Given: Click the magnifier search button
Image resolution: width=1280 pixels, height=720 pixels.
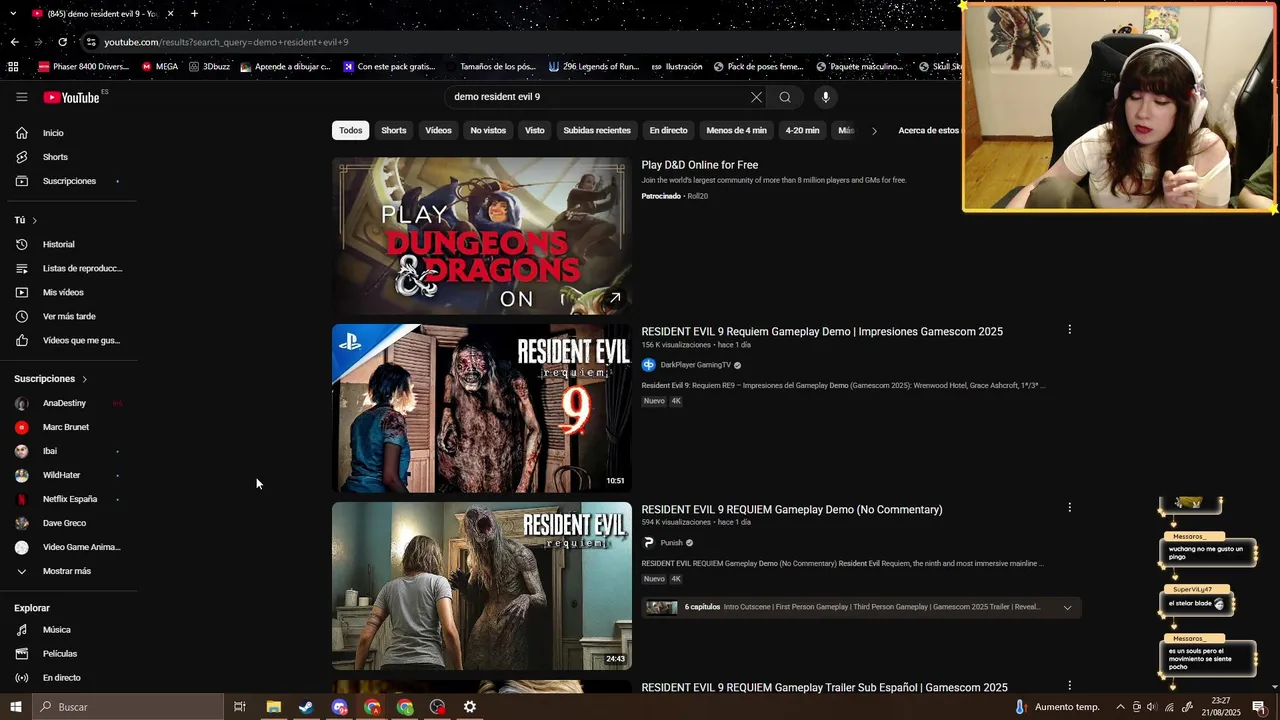Looking at the screenshot, I should 785,97.
